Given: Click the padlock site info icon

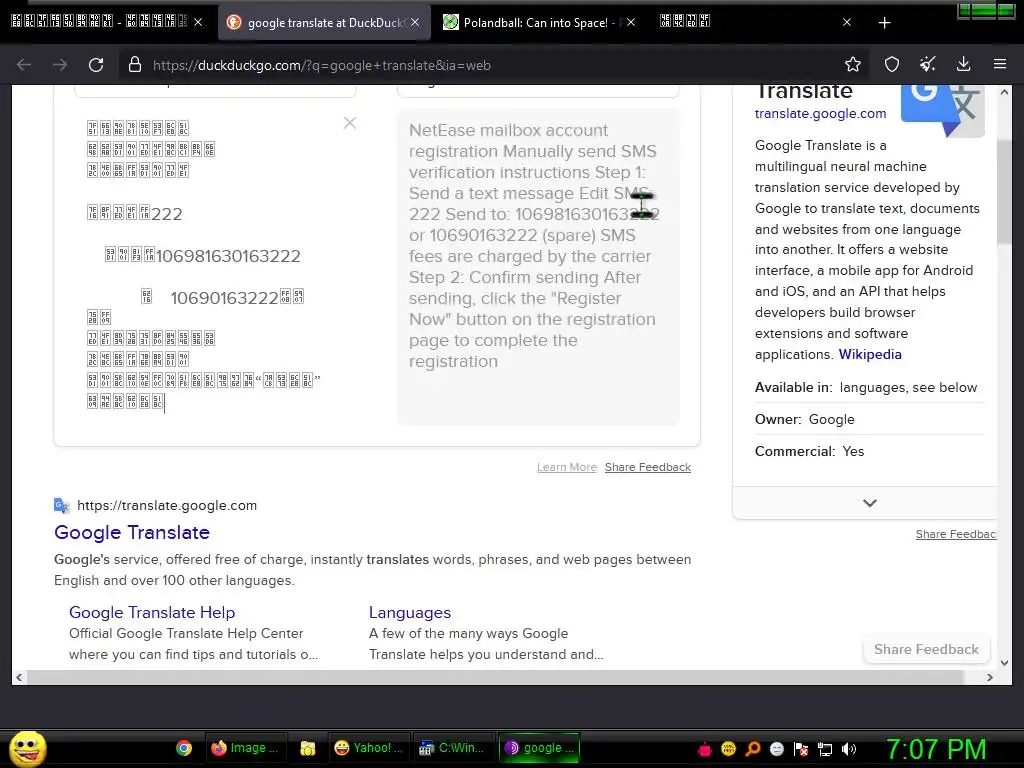Looking at the screenshot, I should coord(135,65).
